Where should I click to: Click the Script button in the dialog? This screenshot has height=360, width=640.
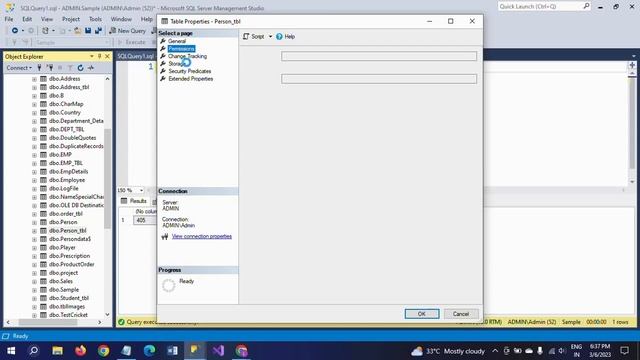point(254,37)
